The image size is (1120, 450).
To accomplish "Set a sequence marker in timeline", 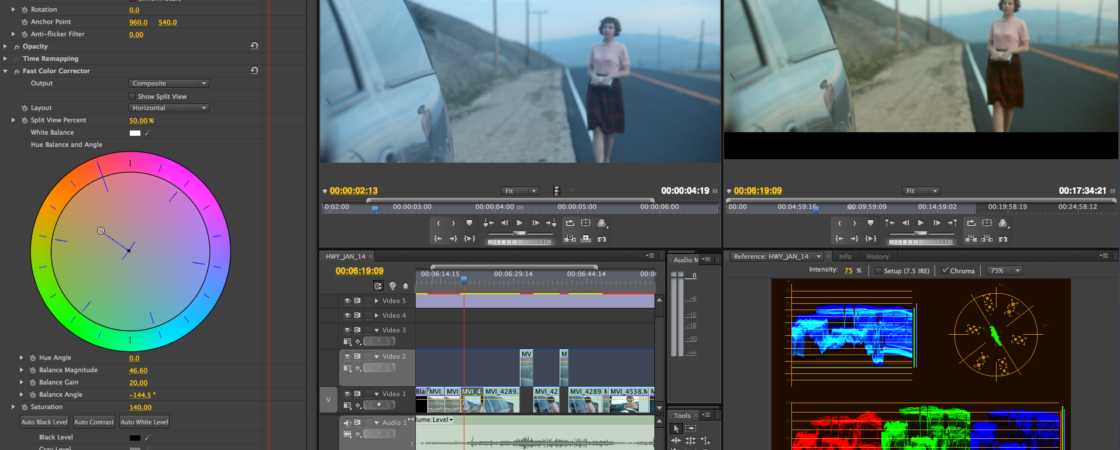I will (x=405, y=286).
